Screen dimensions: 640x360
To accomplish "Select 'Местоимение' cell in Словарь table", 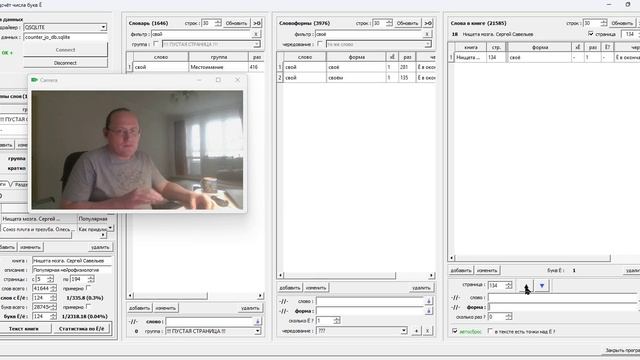I will pyautogui.click(x=218, y=67).
